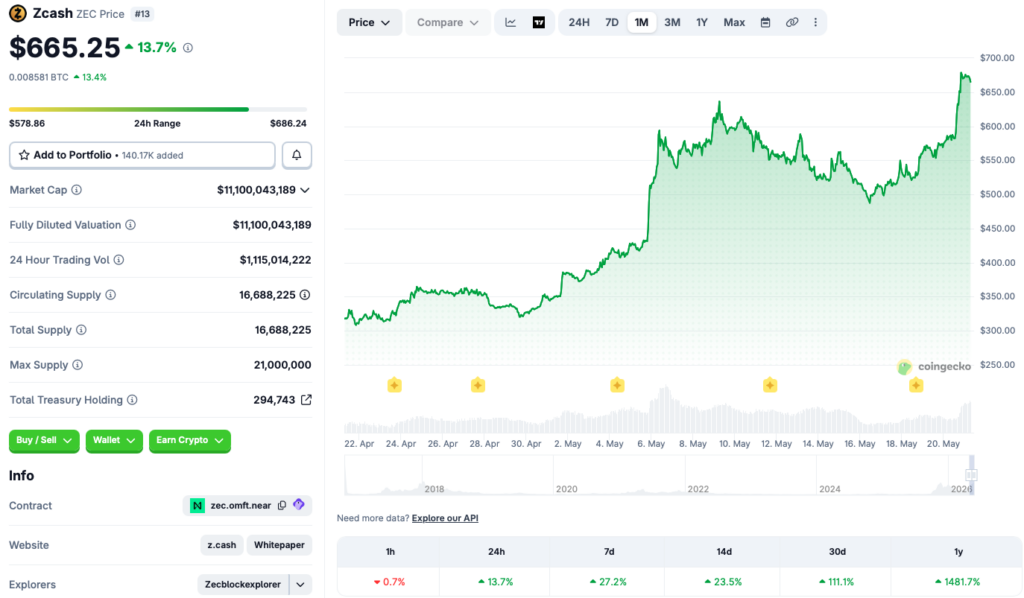Show Total Treasury Holding info icon

[x=132, y=400]
